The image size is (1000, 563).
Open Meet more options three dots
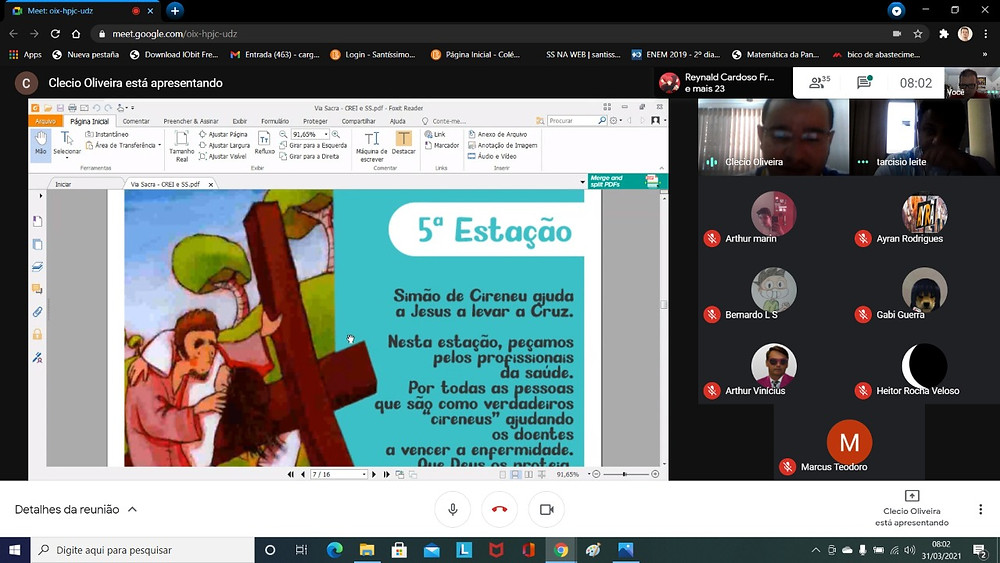(x=980, y=509)
